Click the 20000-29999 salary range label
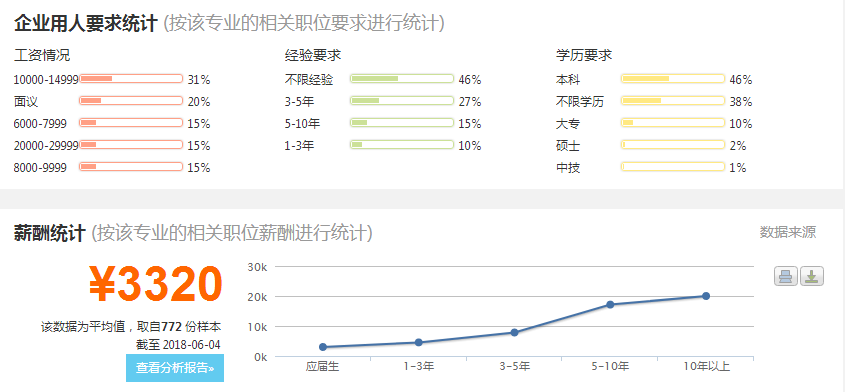This screenshot has width=845, height=392. (x=46, y=146)
